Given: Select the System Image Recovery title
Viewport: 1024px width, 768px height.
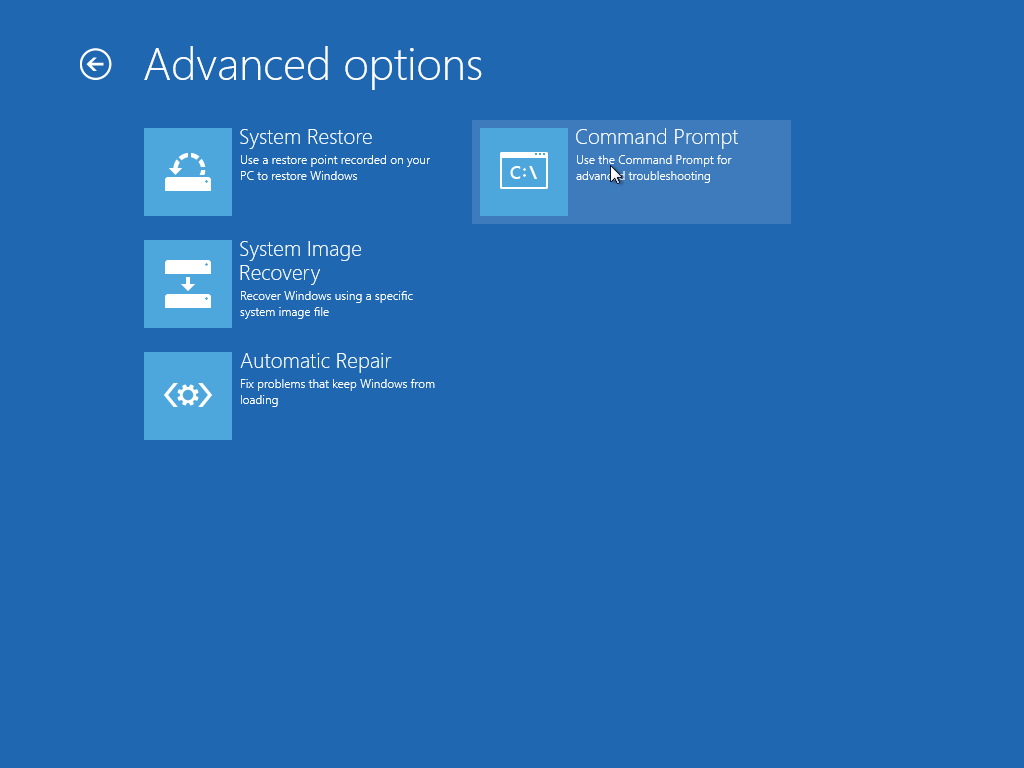Looking at the screenshot, I should coord(300,250).
